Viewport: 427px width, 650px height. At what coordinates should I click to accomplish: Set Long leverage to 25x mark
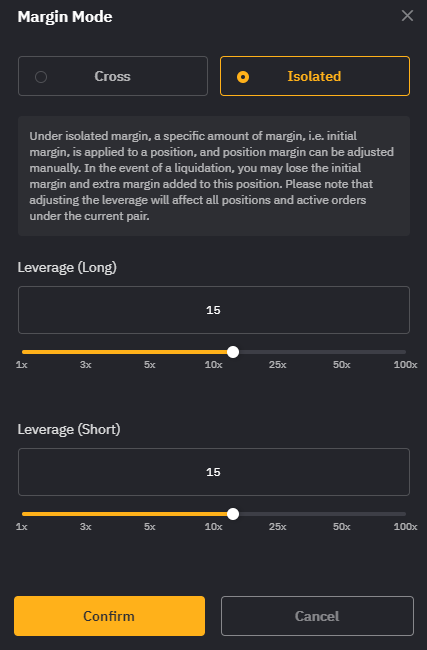click(x=278, y=364)
